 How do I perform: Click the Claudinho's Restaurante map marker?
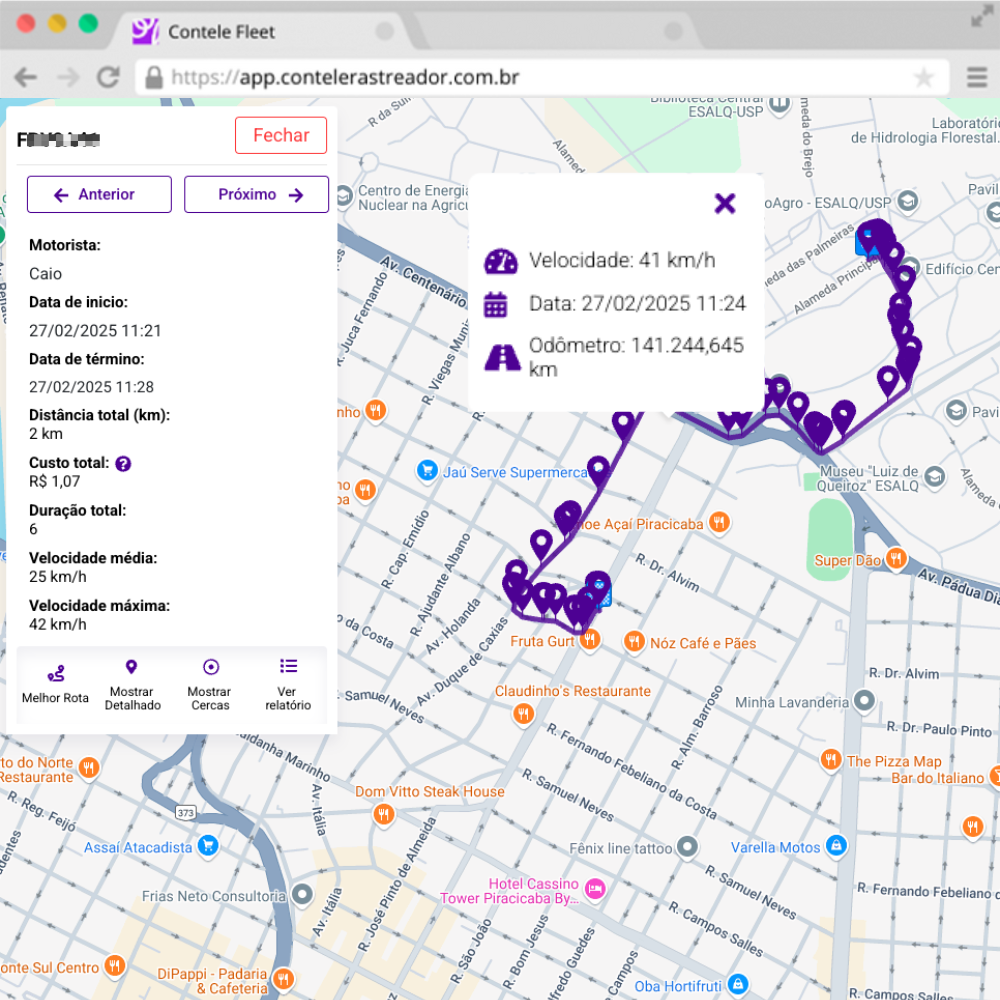click(x=524, y=713)
